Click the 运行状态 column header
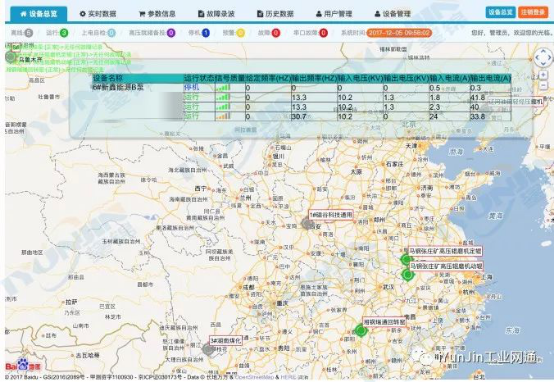The image size is (554, 382). click(x=199, y=78)
